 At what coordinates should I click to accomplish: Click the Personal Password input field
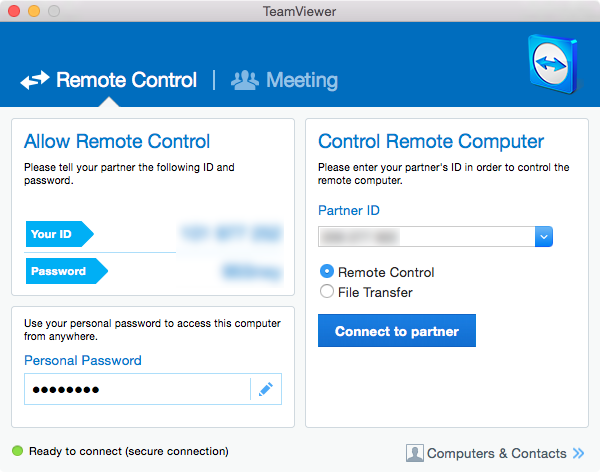coord(136,389)
